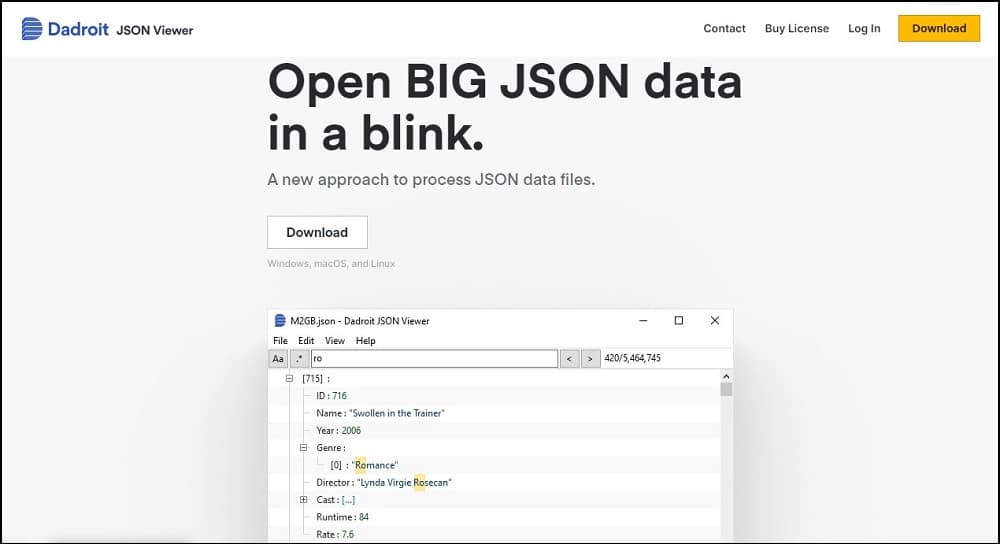Screen dimensions: 1000x544
Task: Close the M2GB.json viewer window
Action: pos(714,321)
